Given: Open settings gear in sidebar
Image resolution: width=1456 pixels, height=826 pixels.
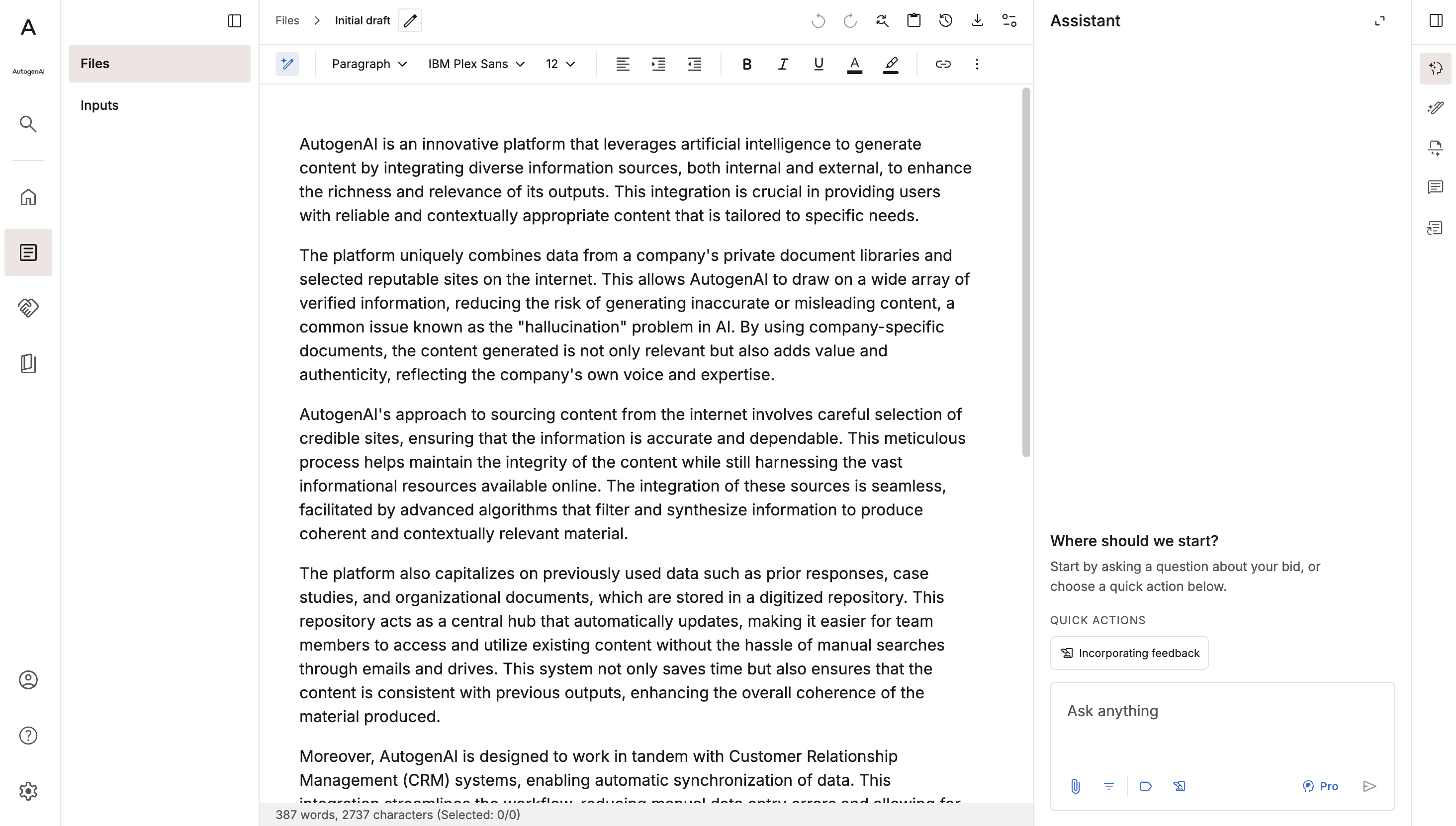Looking at the screenshot, I should [x=28, y=791].
